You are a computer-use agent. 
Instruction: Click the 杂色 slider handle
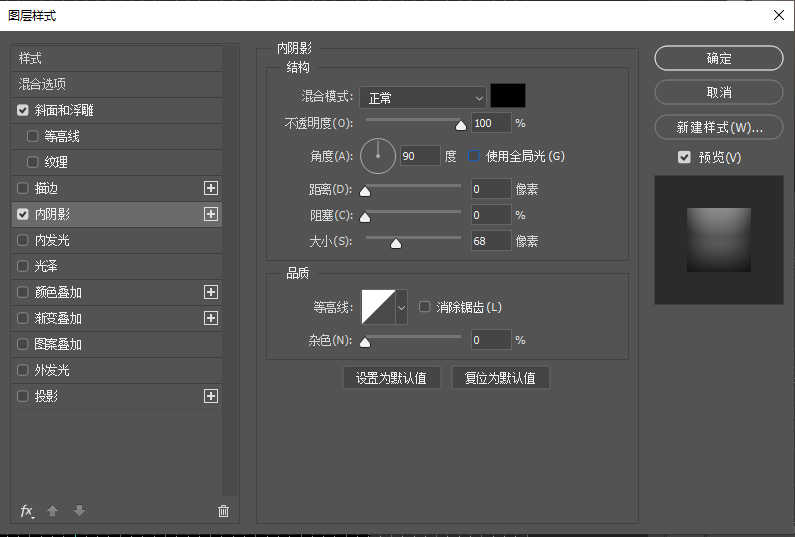365,342
